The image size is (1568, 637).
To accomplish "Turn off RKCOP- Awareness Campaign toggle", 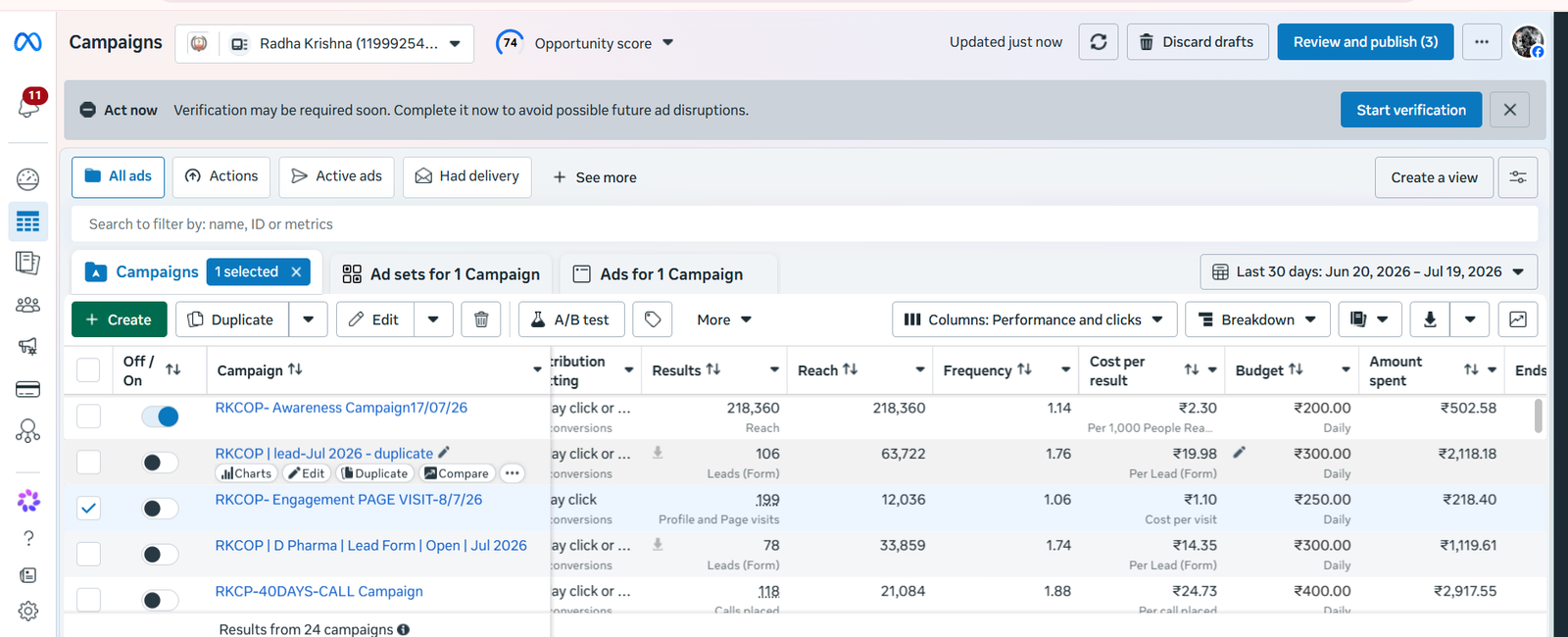I will coord(160,416).
